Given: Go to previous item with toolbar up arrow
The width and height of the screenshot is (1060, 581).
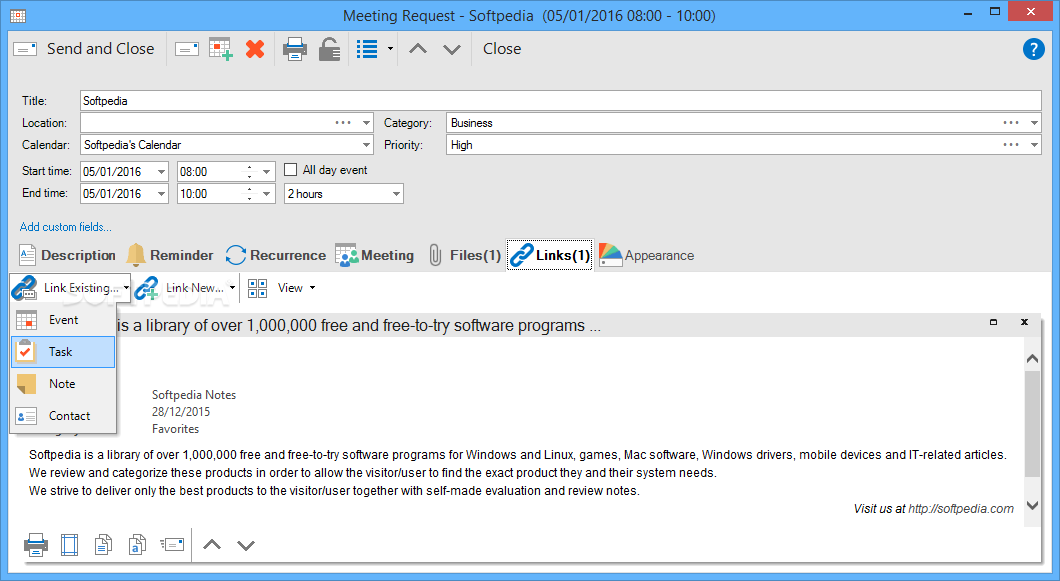Looking at the screenshot, I should [418, 49].
